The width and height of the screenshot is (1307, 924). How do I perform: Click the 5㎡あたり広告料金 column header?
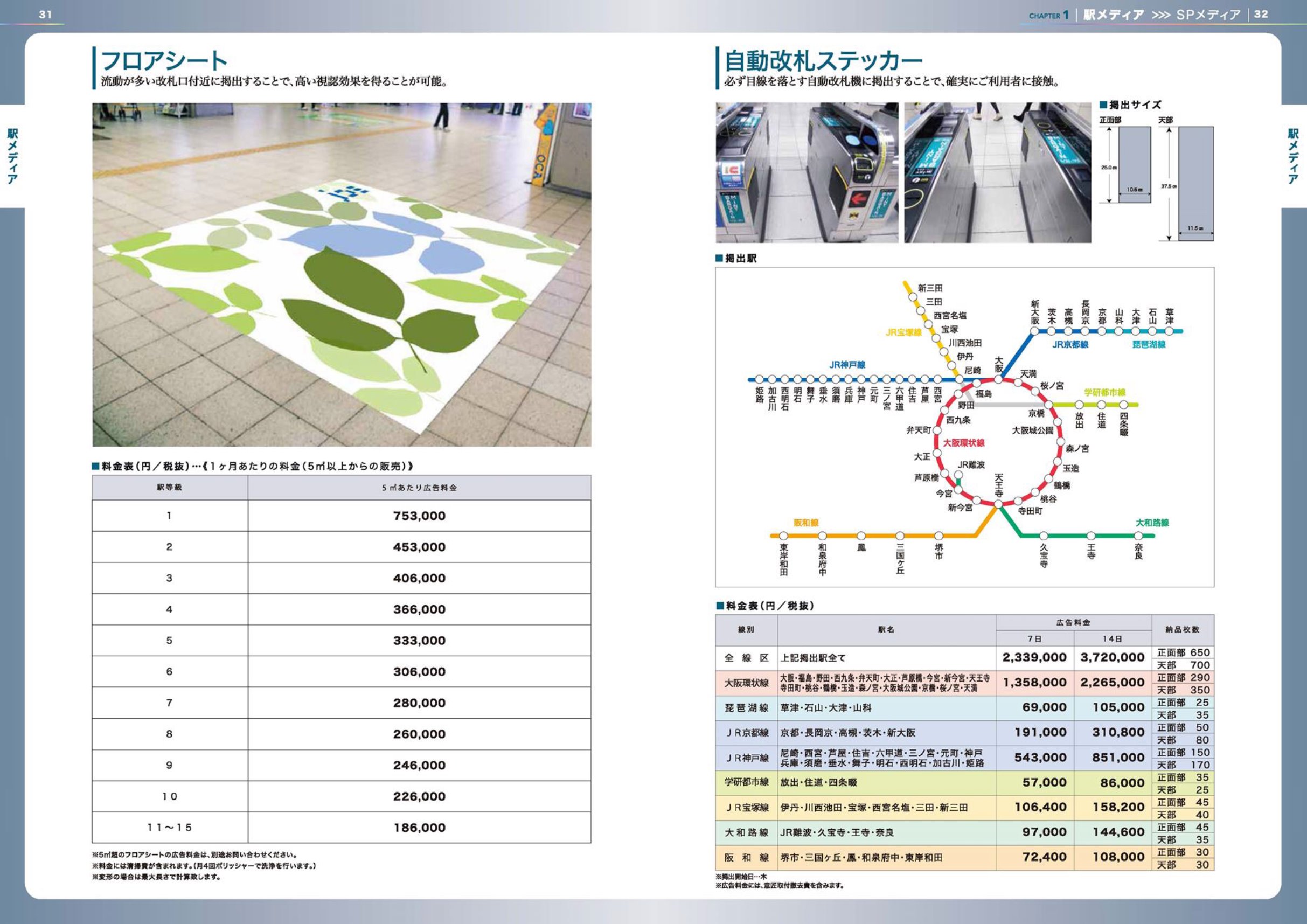pos(419,488)
